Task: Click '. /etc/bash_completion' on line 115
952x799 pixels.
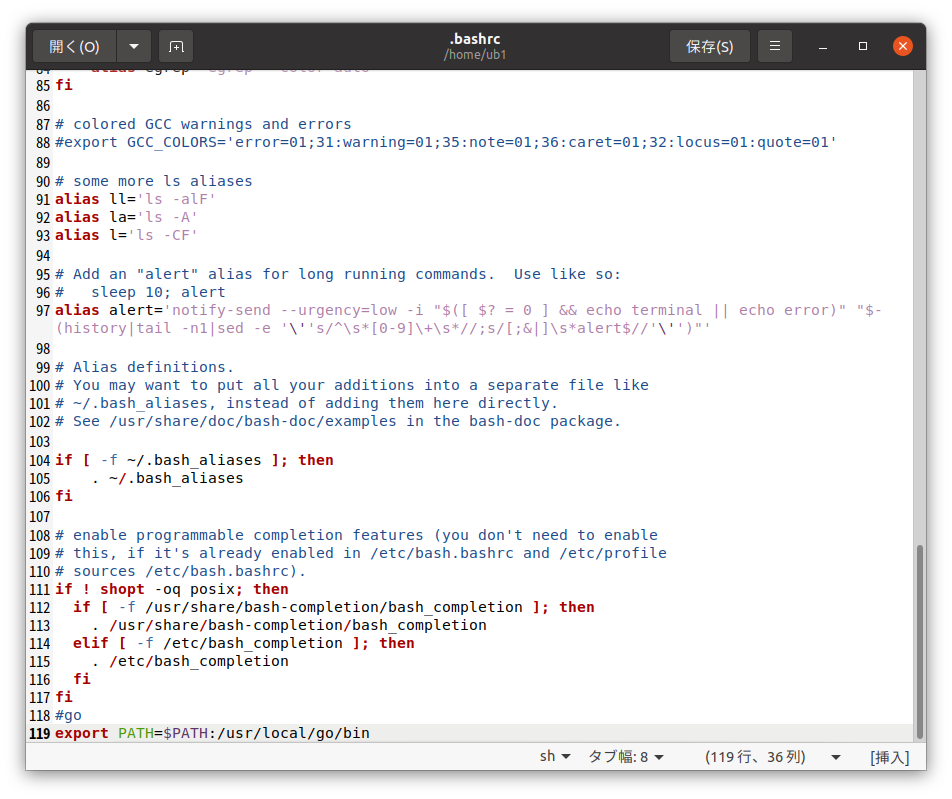Action: pyautogui.click(x=189, y=661)
